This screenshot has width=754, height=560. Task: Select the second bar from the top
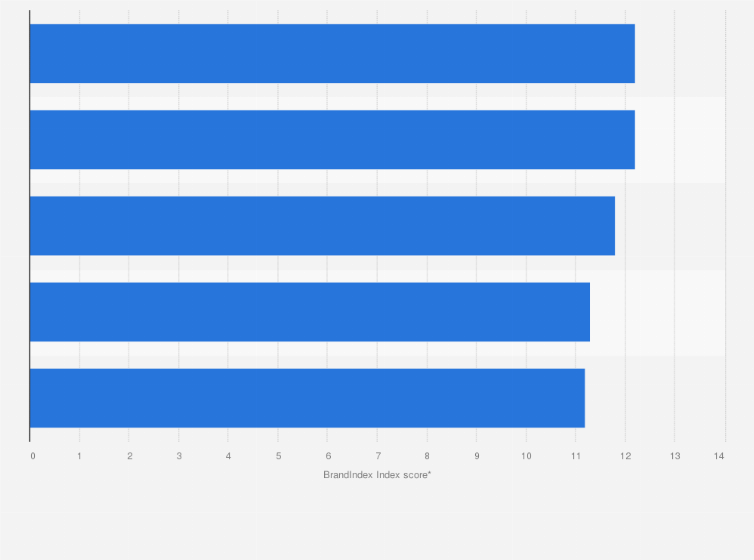click(332, 139)
